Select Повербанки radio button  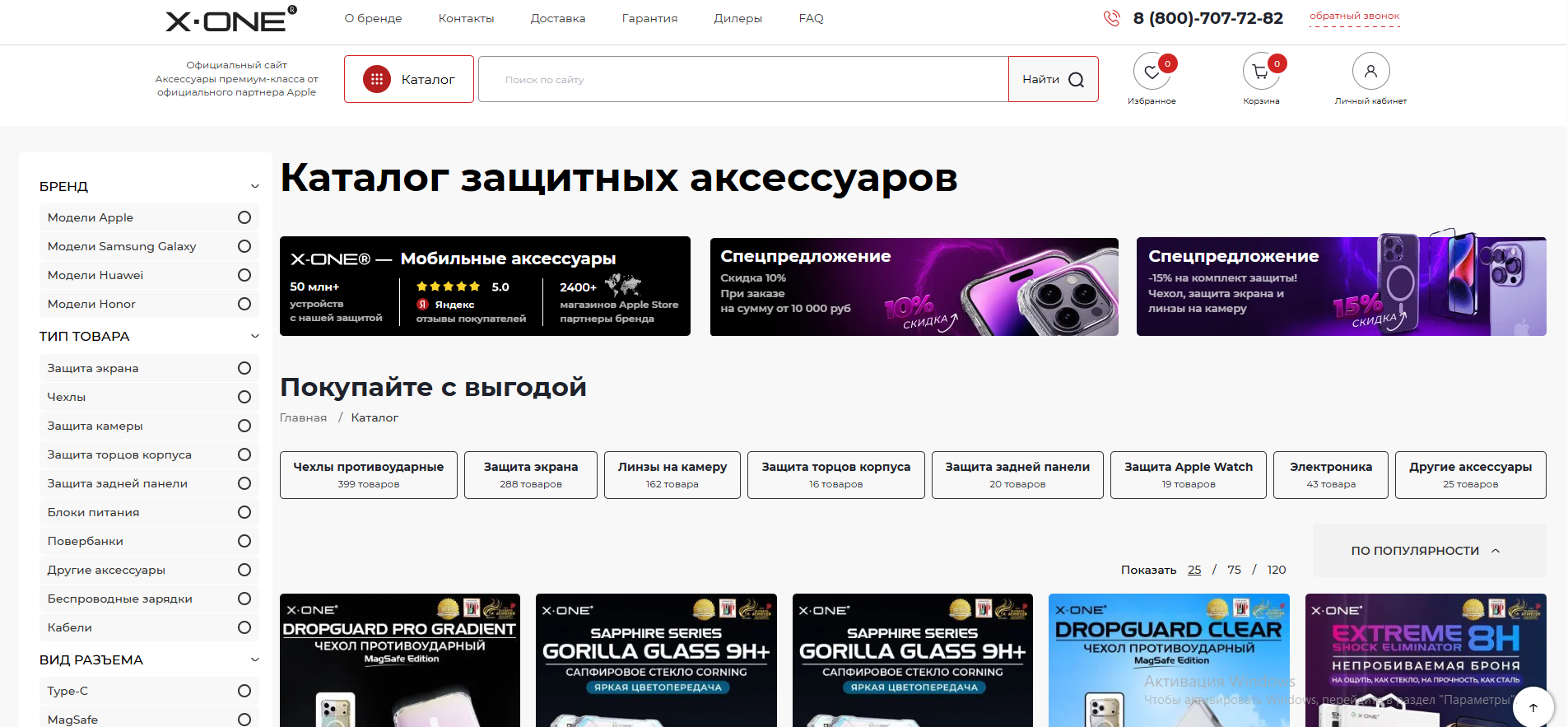(x=244, y=541)
